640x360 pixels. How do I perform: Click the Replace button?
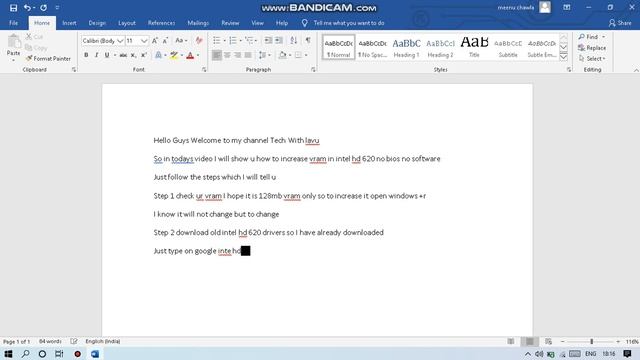click(x=592, y=48)
